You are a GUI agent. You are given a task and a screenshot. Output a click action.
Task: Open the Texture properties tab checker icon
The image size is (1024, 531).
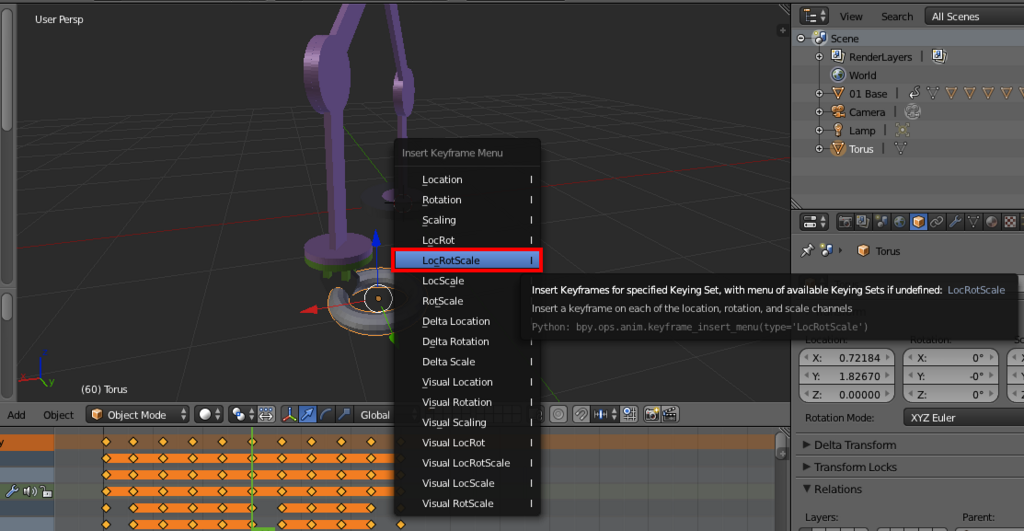pos(1010,222)
